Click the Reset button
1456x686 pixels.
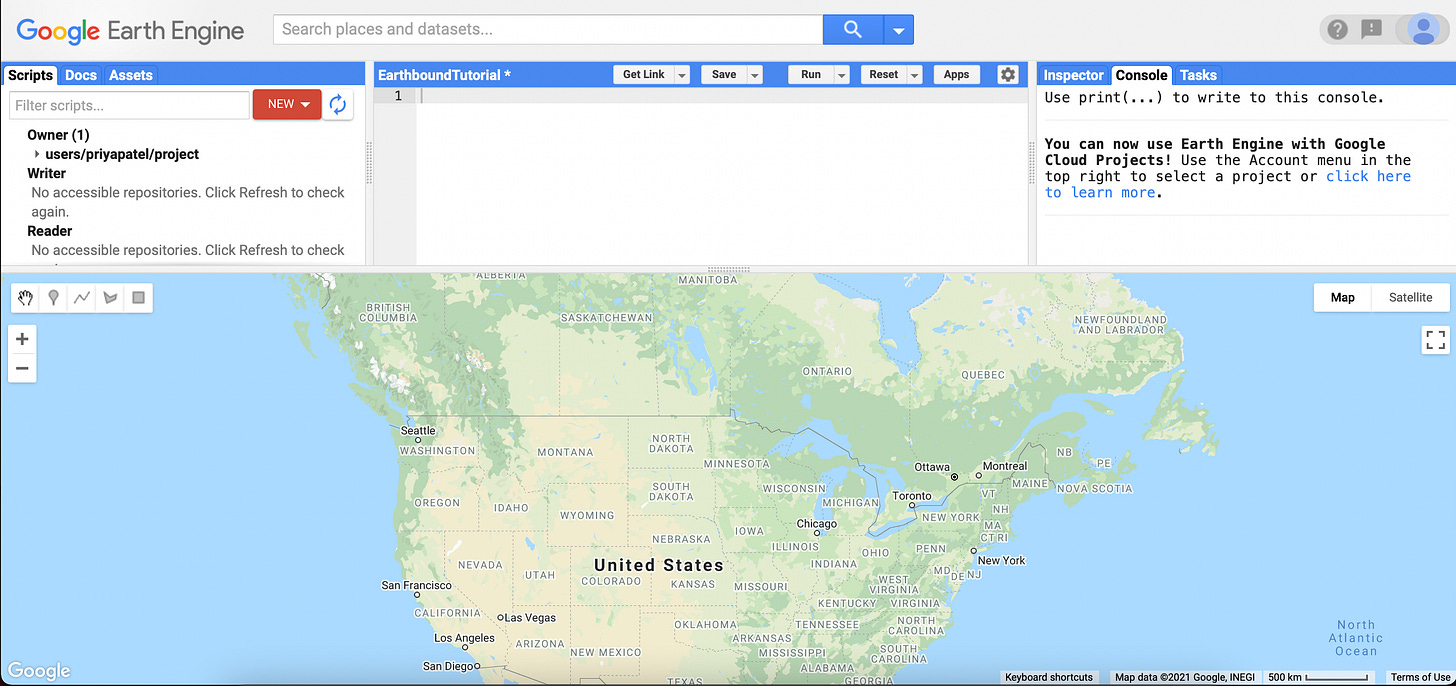tap(884, 75)
